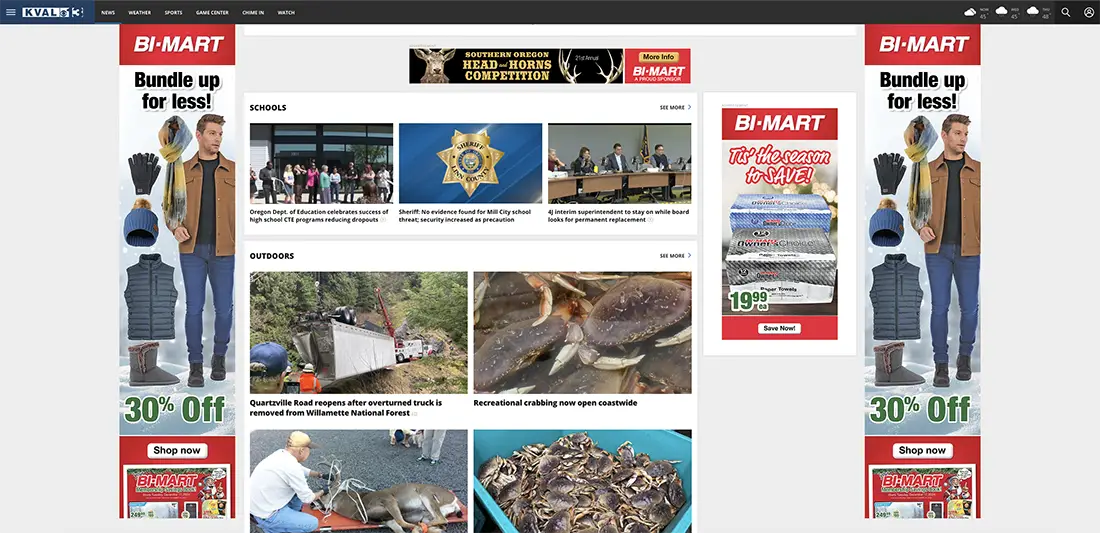Click 19.99 price on paper towels ad
Viewport: 1100px width, 533px height.
click(748, 302)
